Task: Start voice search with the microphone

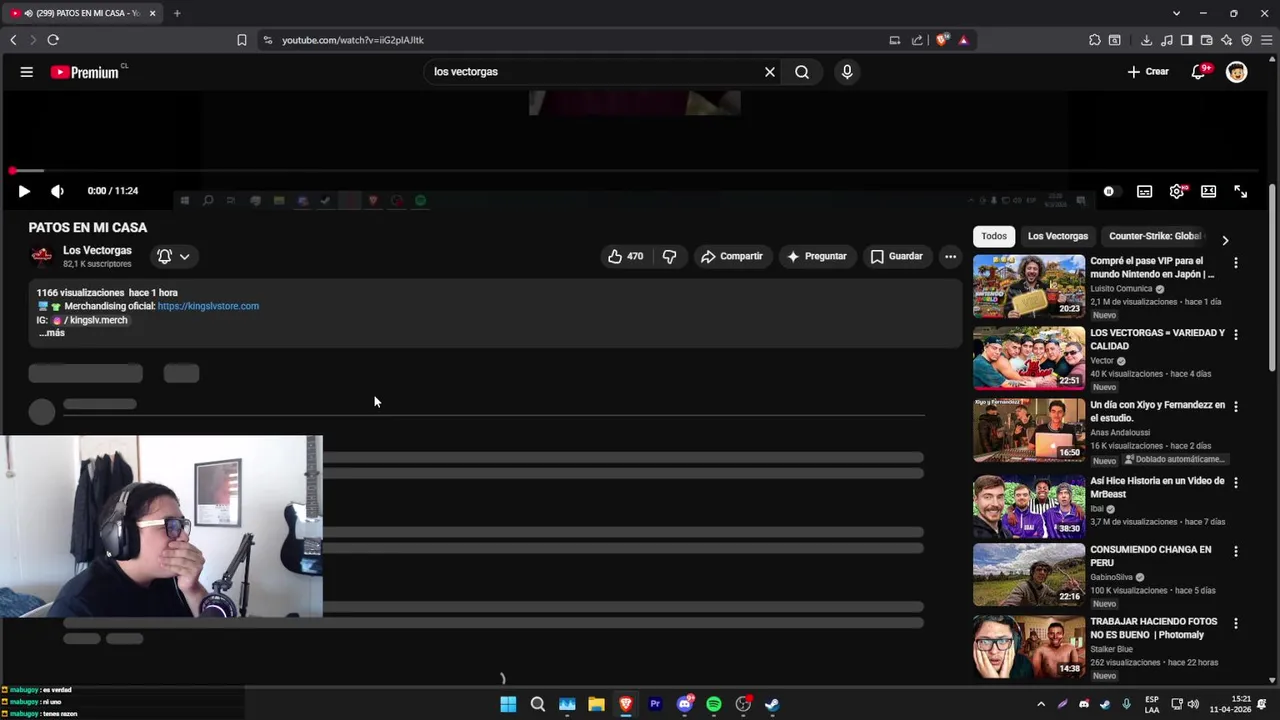Action: coord(847,72)
